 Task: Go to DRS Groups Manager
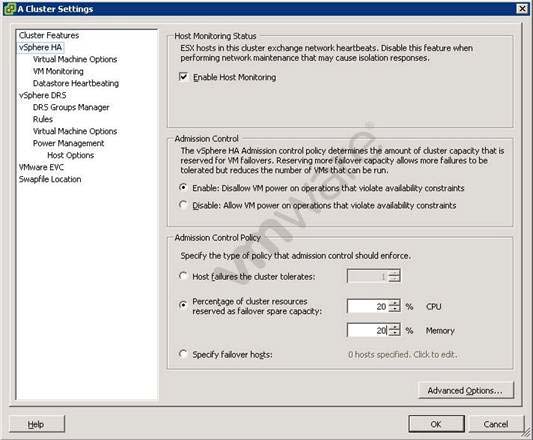coord(71,107)
